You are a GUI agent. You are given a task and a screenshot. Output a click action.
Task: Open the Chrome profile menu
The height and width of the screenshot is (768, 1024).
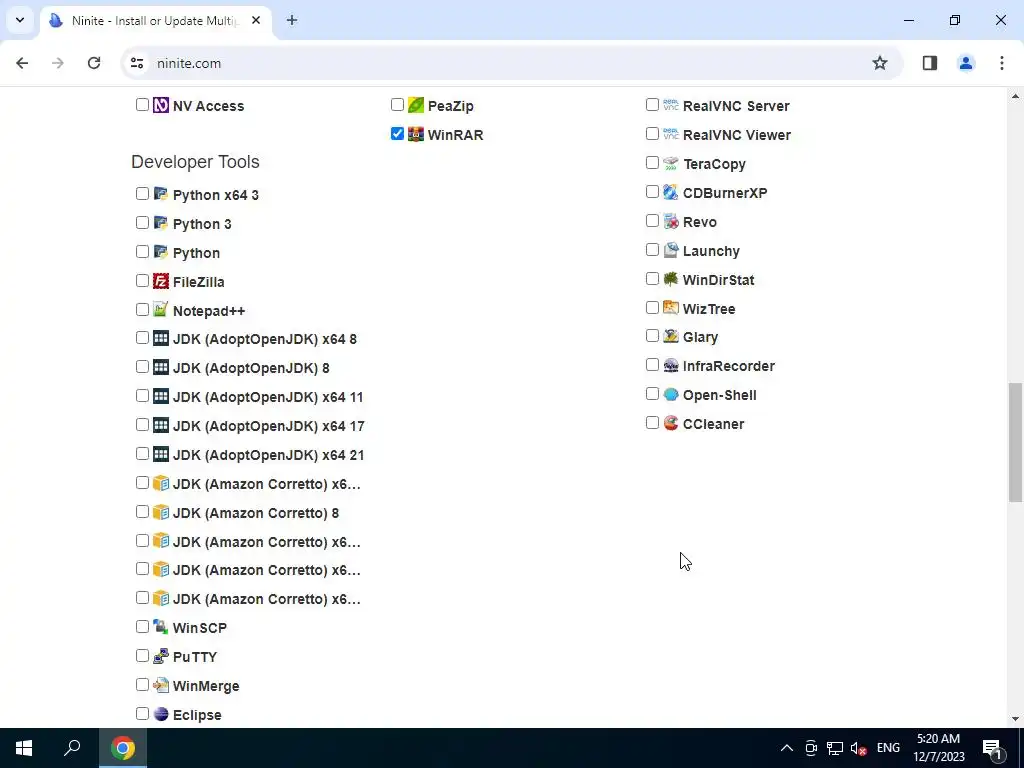tap(965, 63)
